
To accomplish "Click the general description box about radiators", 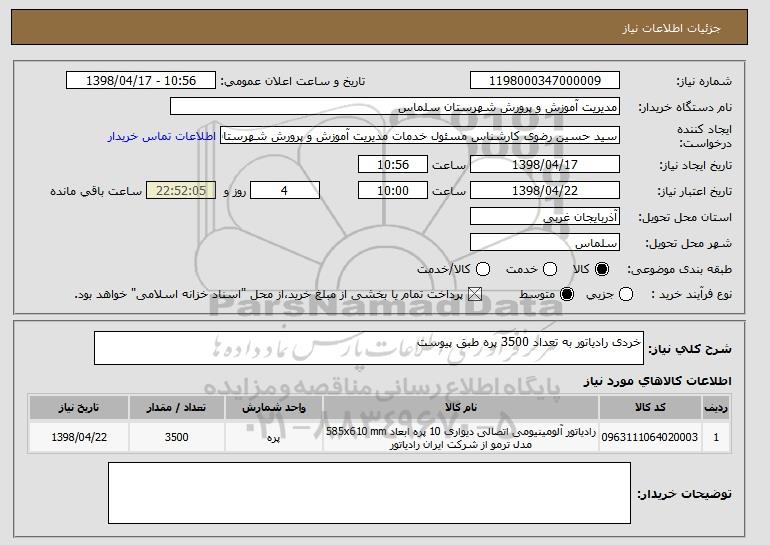I will click(369, 348).
